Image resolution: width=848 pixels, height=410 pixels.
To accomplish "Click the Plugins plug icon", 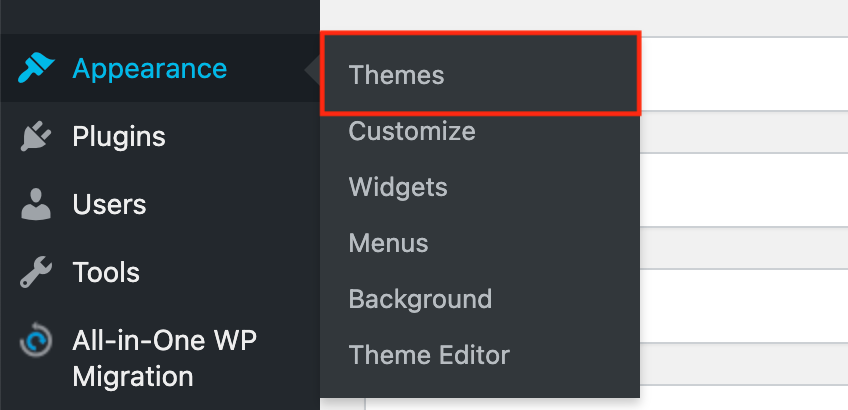I will tap(36, 137).
